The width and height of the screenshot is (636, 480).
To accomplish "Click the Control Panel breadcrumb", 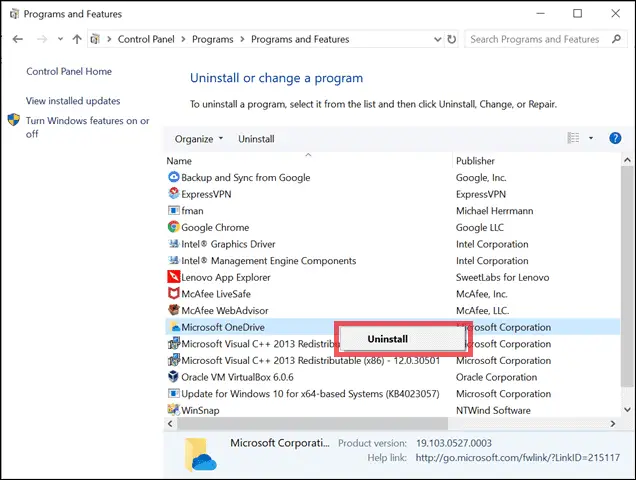I will point(146,39).
